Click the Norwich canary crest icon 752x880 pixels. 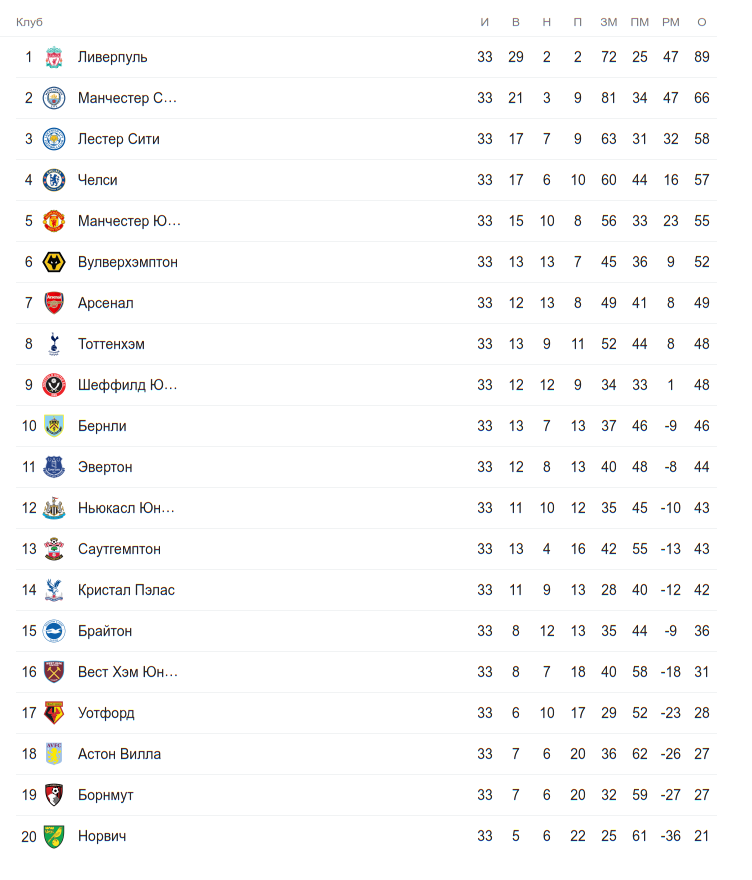tap(54, 836)
